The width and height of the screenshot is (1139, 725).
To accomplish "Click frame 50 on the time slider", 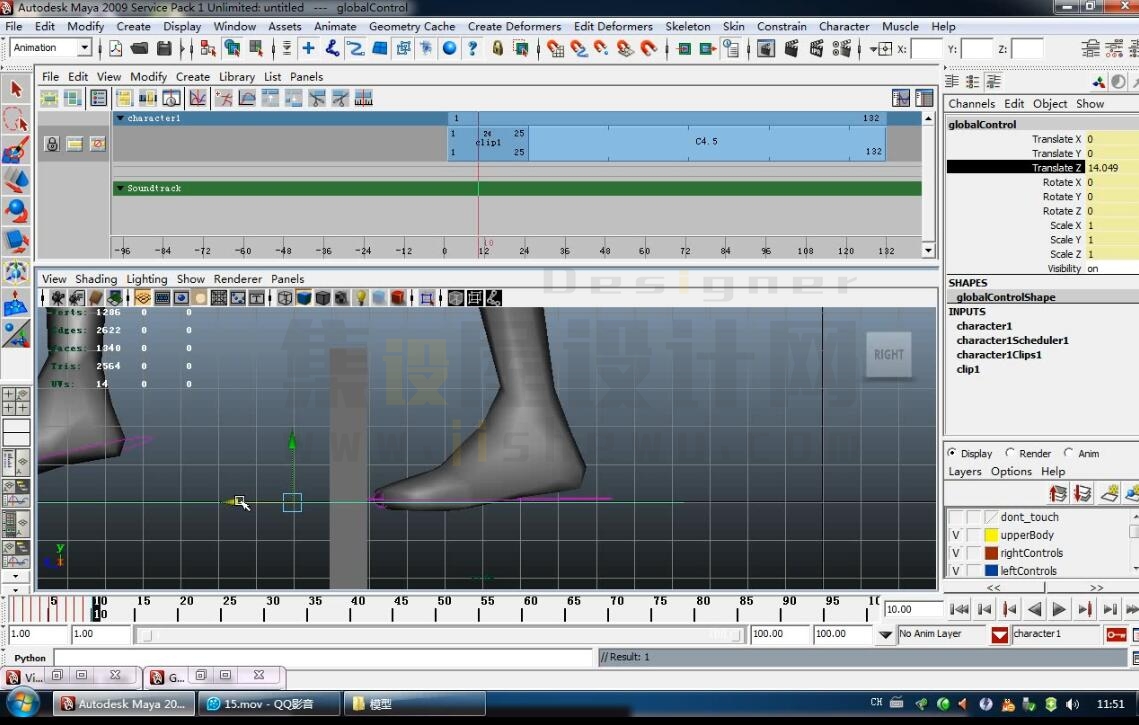I will (x=444, y=609).
